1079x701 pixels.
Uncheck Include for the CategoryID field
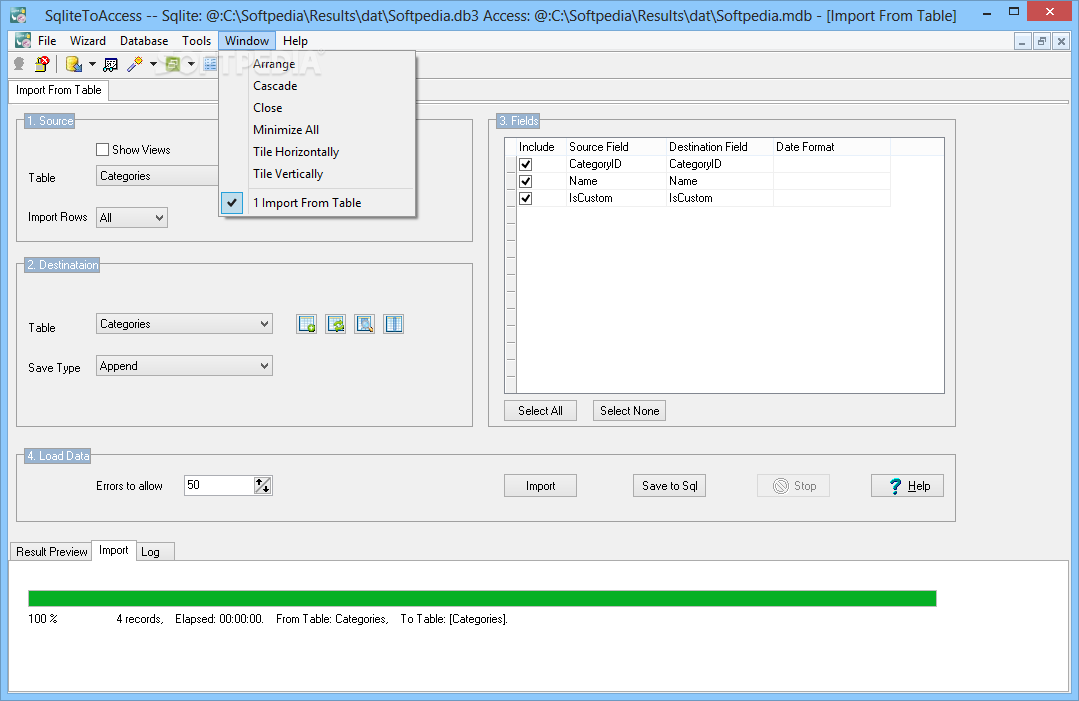526,164
